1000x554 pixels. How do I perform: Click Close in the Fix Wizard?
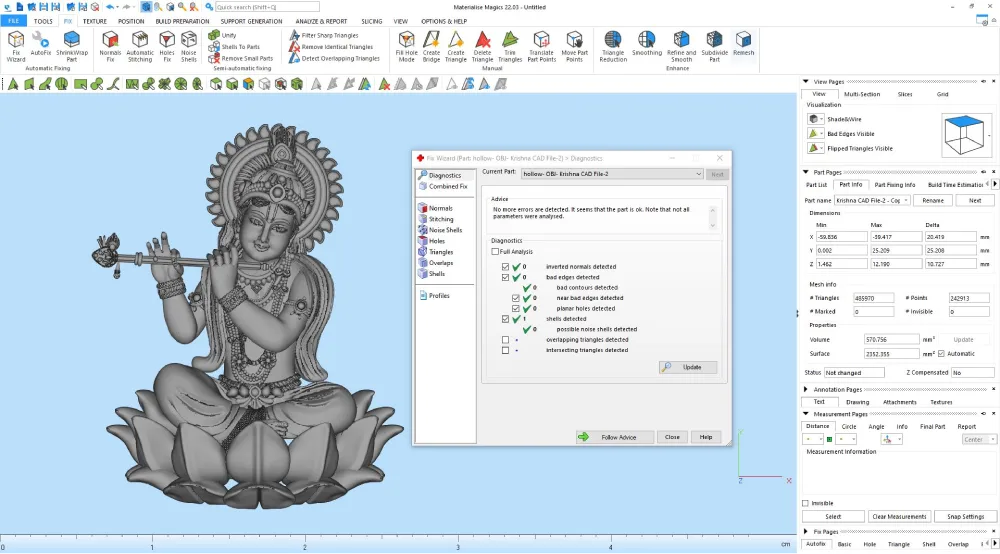tap(672, 437)
